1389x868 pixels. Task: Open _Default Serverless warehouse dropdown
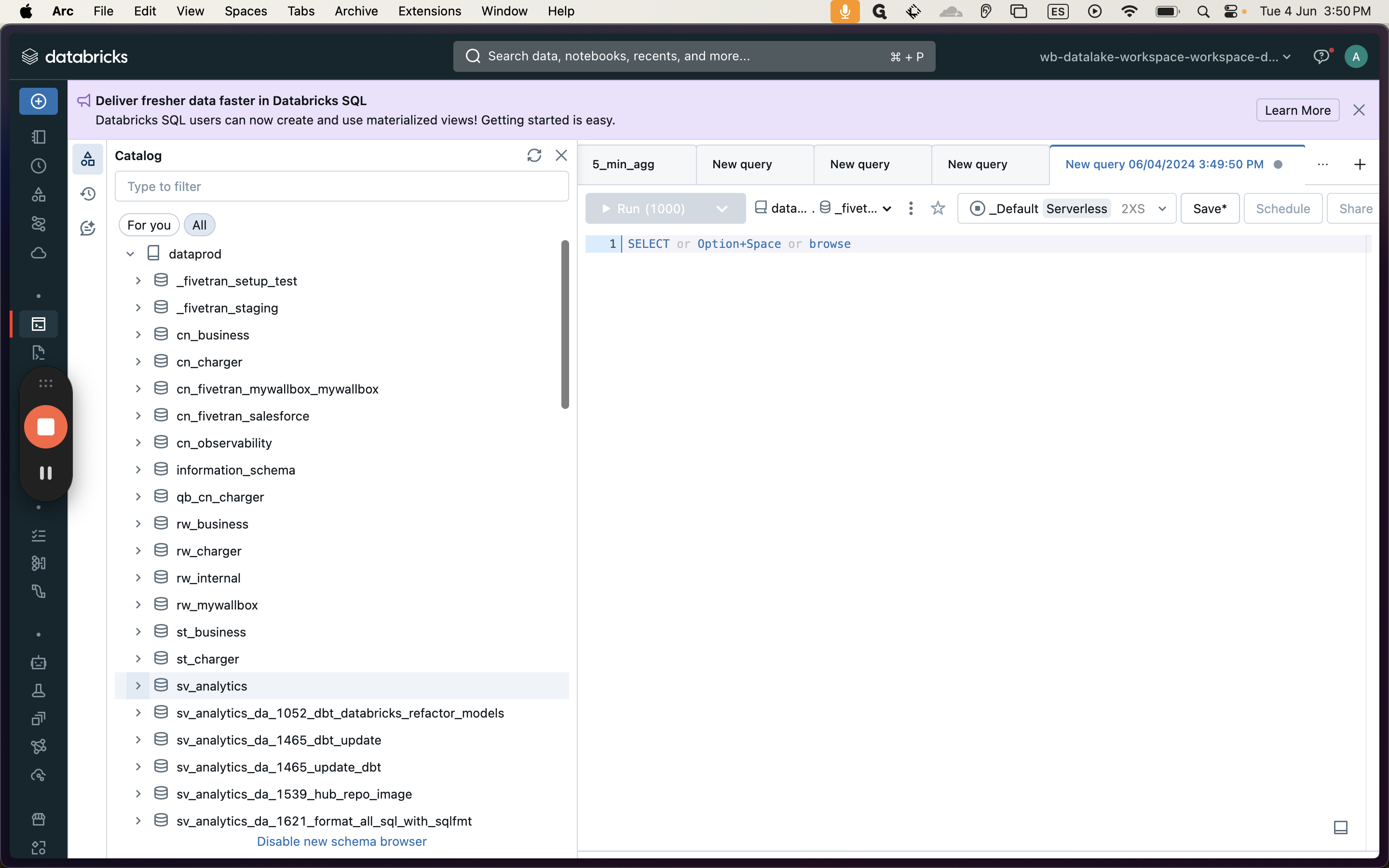(x=1066, y=208)
